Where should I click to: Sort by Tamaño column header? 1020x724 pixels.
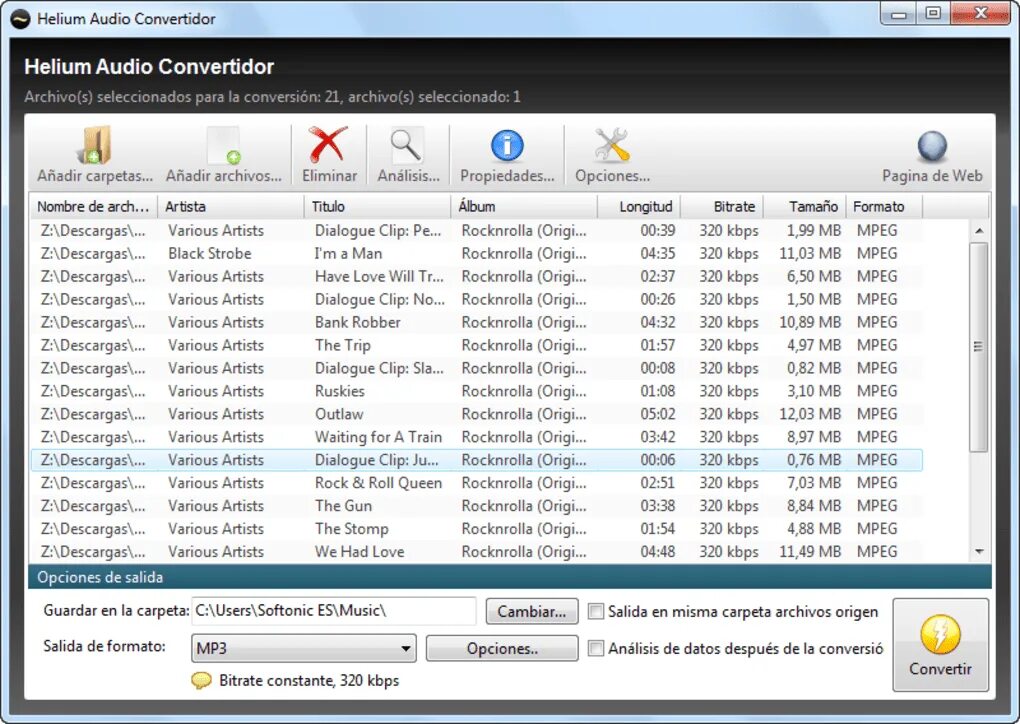coord(805,206)
